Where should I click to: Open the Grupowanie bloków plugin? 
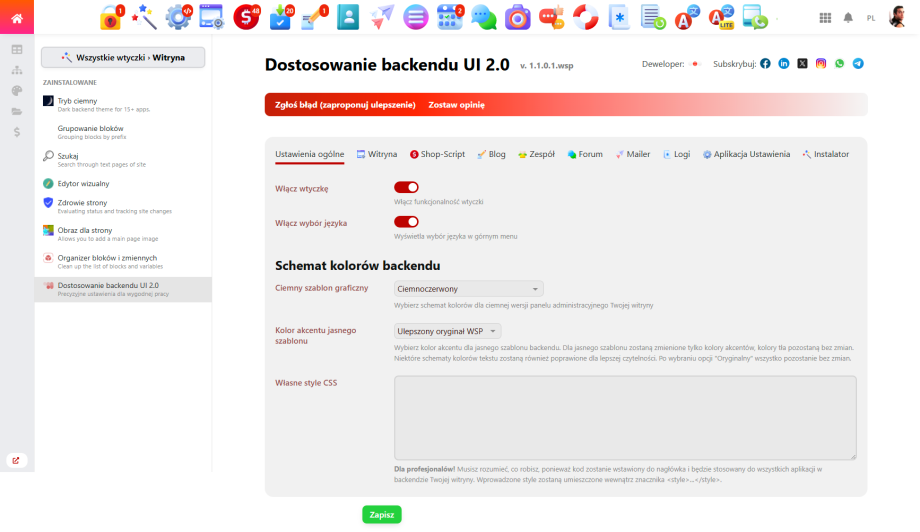pyautogui.click(x=123, y=132)
